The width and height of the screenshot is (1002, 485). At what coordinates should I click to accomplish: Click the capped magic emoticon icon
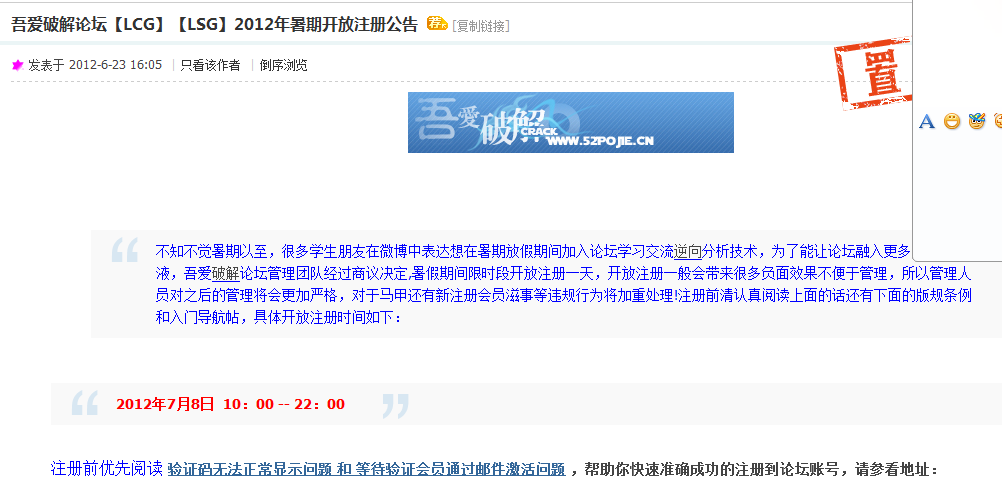tap(977, 121)
